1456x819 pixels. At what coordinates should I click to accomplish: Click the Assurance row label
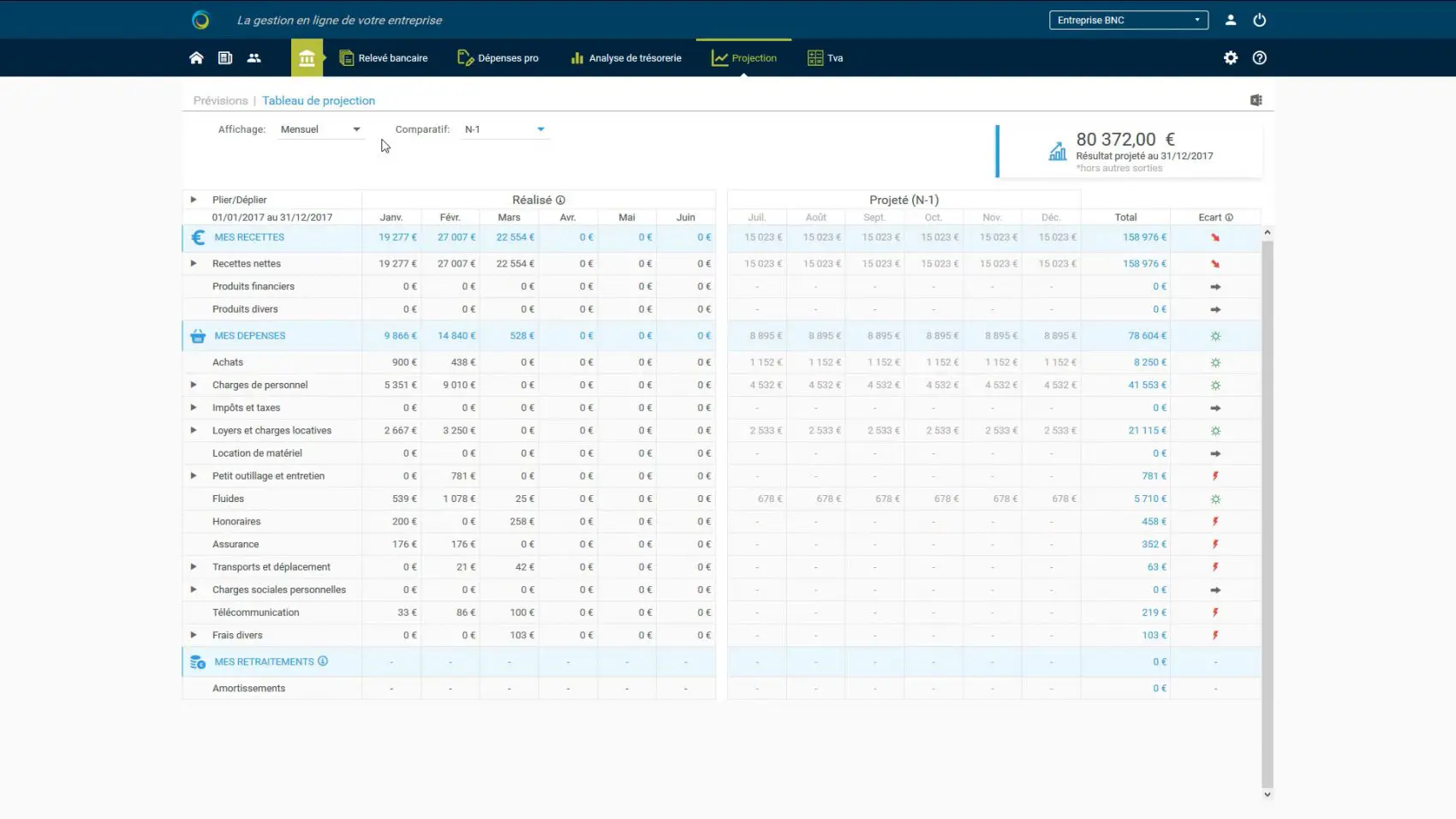click(x=236, y=544)
